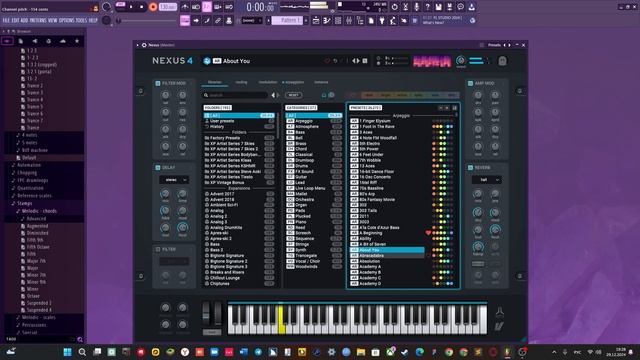Open the Windows Start menu
The image size is (640, 360).
tap(68, 352)
